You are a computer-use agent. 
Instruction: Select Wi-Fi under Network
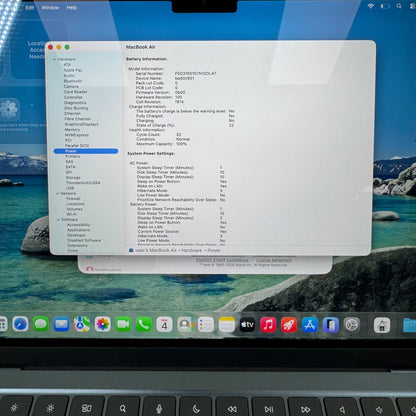72,214
